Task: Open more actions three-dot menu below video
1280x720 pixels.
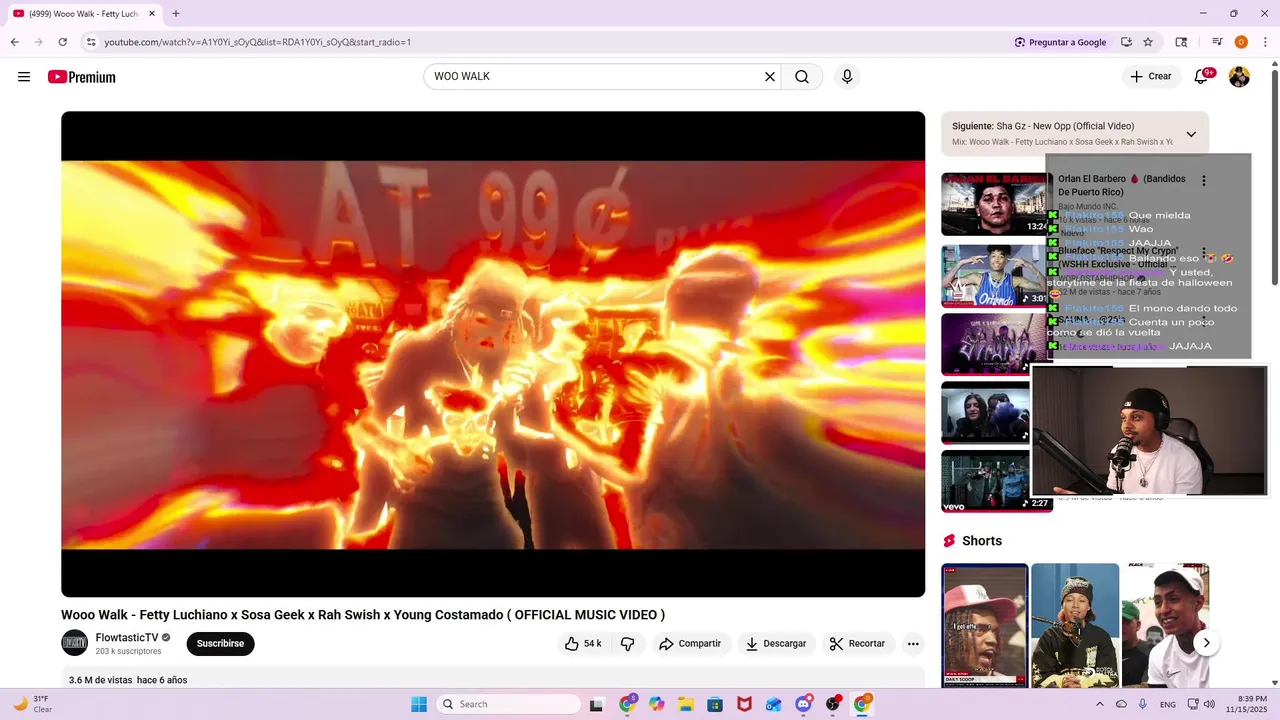Action: point(913,644)
